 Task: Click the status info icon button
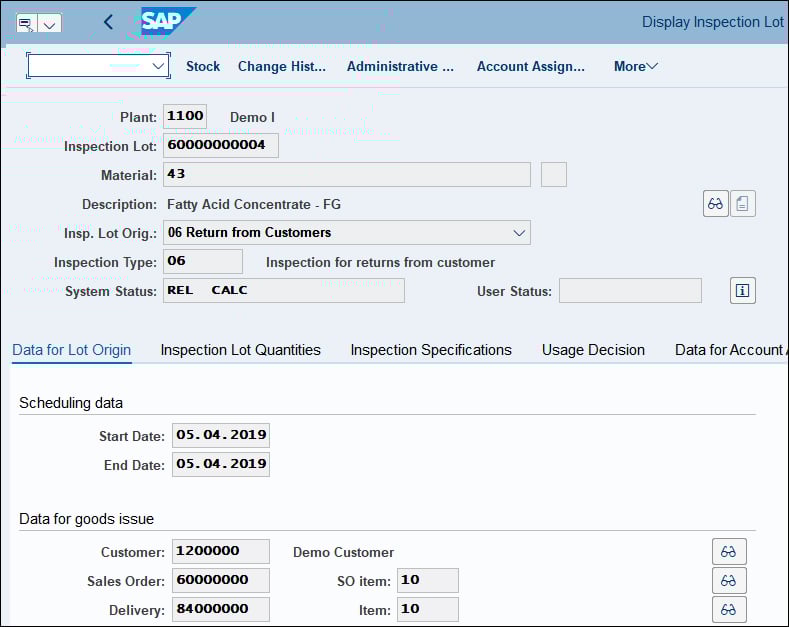[x=742, y=291]
